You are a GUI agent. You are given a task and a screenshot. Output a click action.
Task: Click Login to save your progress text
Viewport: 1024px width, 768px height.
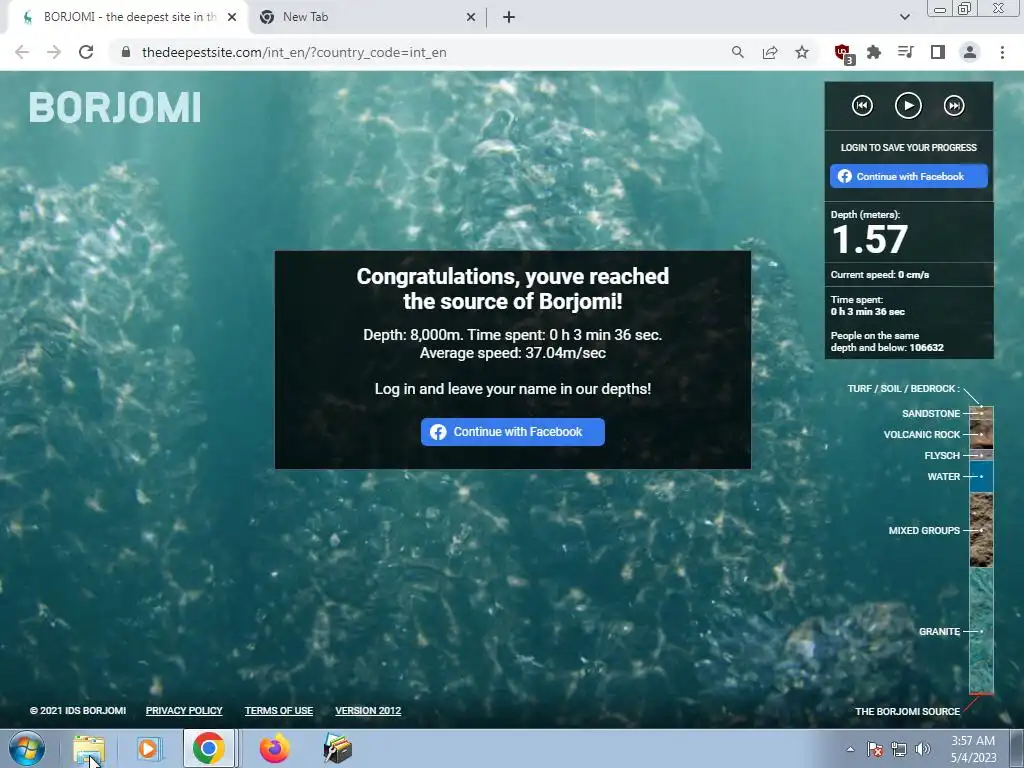pos(908,148)
